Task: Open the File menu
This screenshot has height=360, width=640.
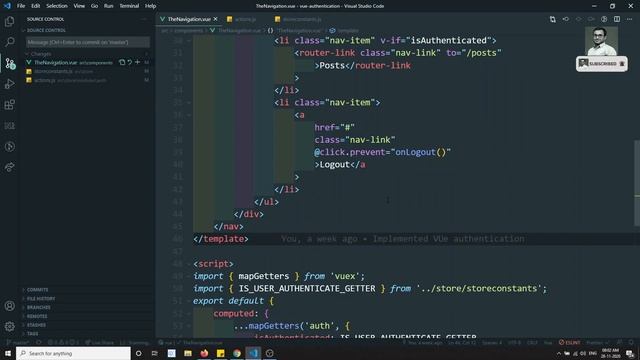Action: coord(21,6)
